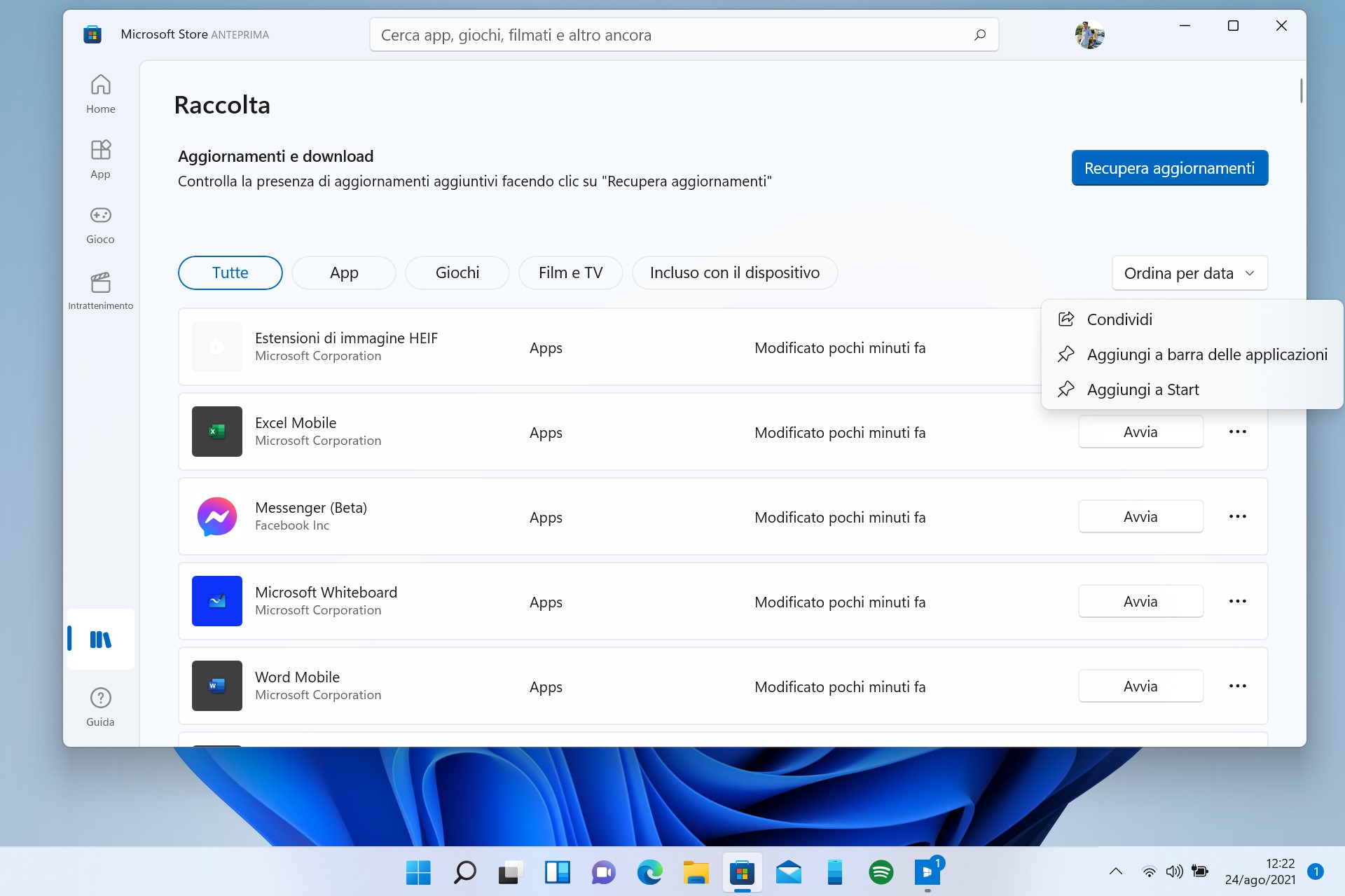
Task: Open the volume tray icon
Action: point(1174,871)
